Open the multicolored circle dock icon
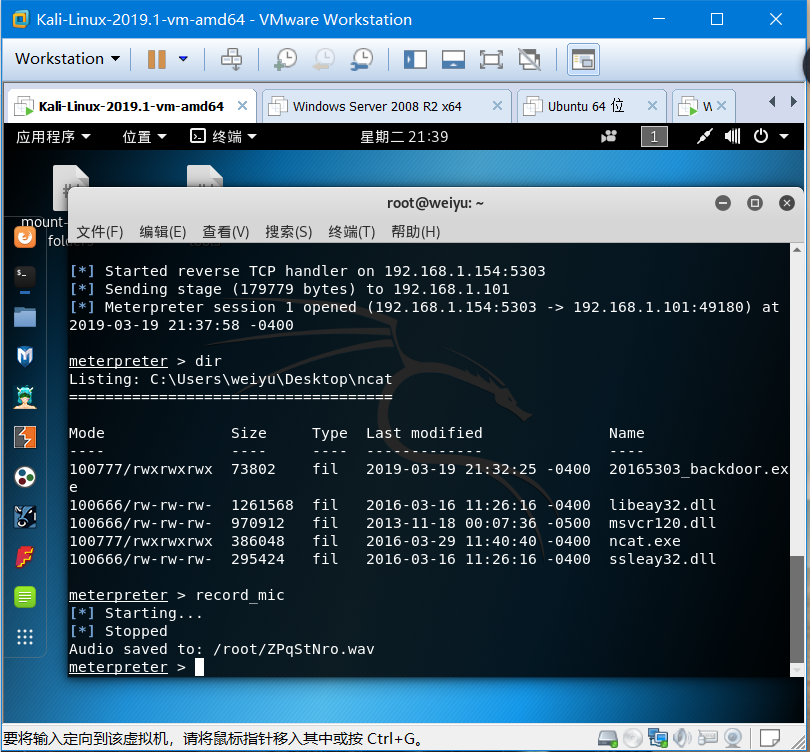The height and width of the screenshot is (752, 810). pos(25,477)
